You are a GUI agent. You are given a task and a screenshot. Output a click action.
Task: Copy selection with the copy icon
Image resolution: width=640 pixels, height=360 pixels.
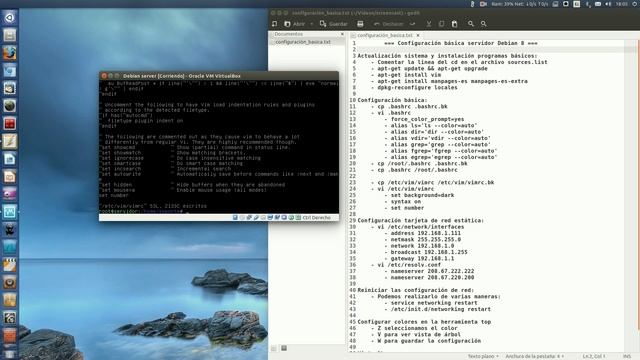coord(441,24)
